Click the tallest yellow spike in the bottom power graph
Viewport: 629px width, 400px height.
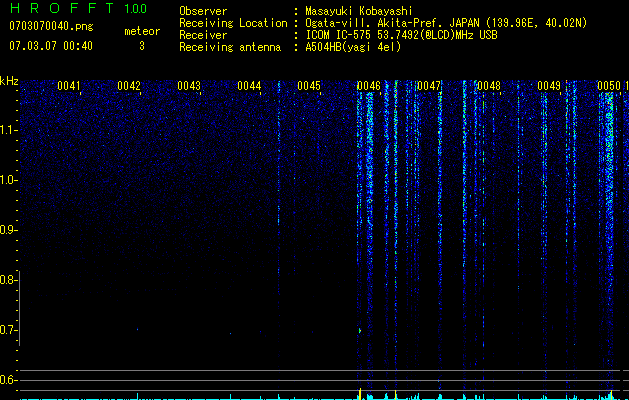(x=360, y=394)
